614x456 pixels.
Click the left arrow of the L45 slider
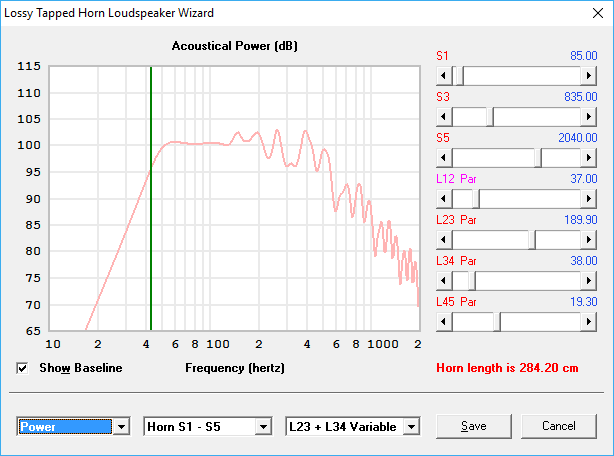pyautogui.click(x=444, y=322)
